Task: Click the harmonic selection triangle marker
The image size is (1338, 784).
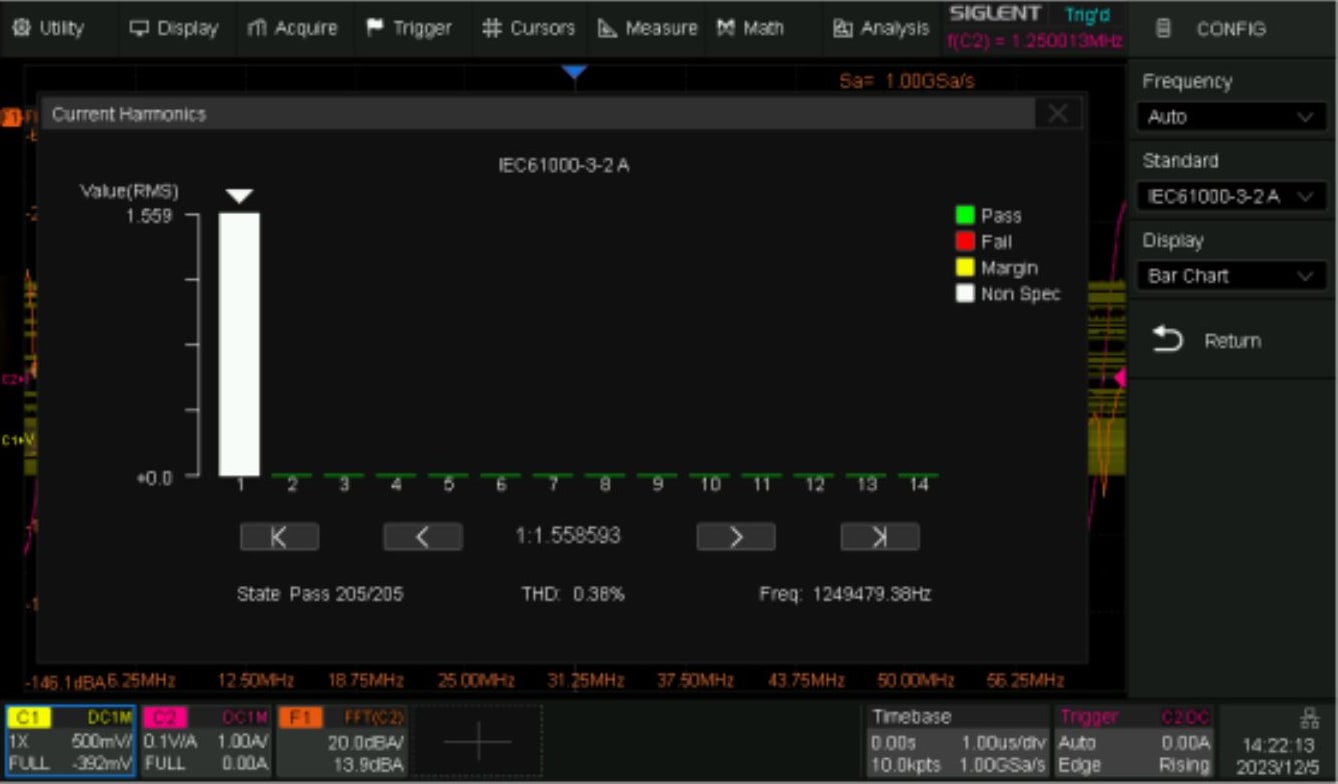Action: (x=239, y=196)
